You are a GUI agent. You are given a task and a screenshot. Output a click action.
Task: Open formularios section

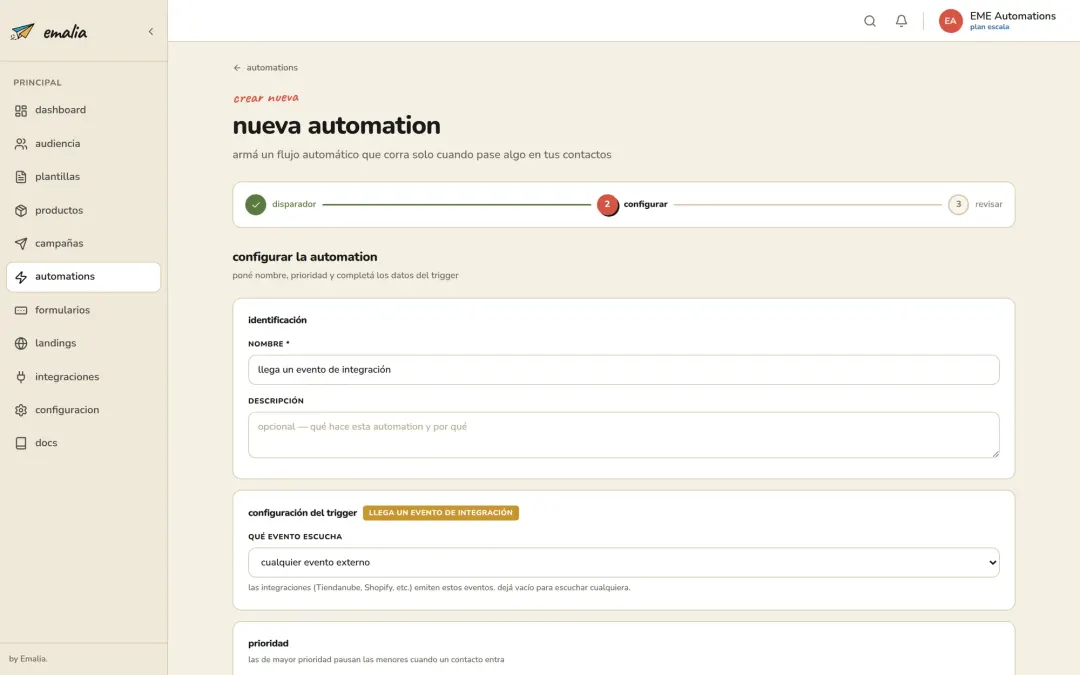coord(83,310)
